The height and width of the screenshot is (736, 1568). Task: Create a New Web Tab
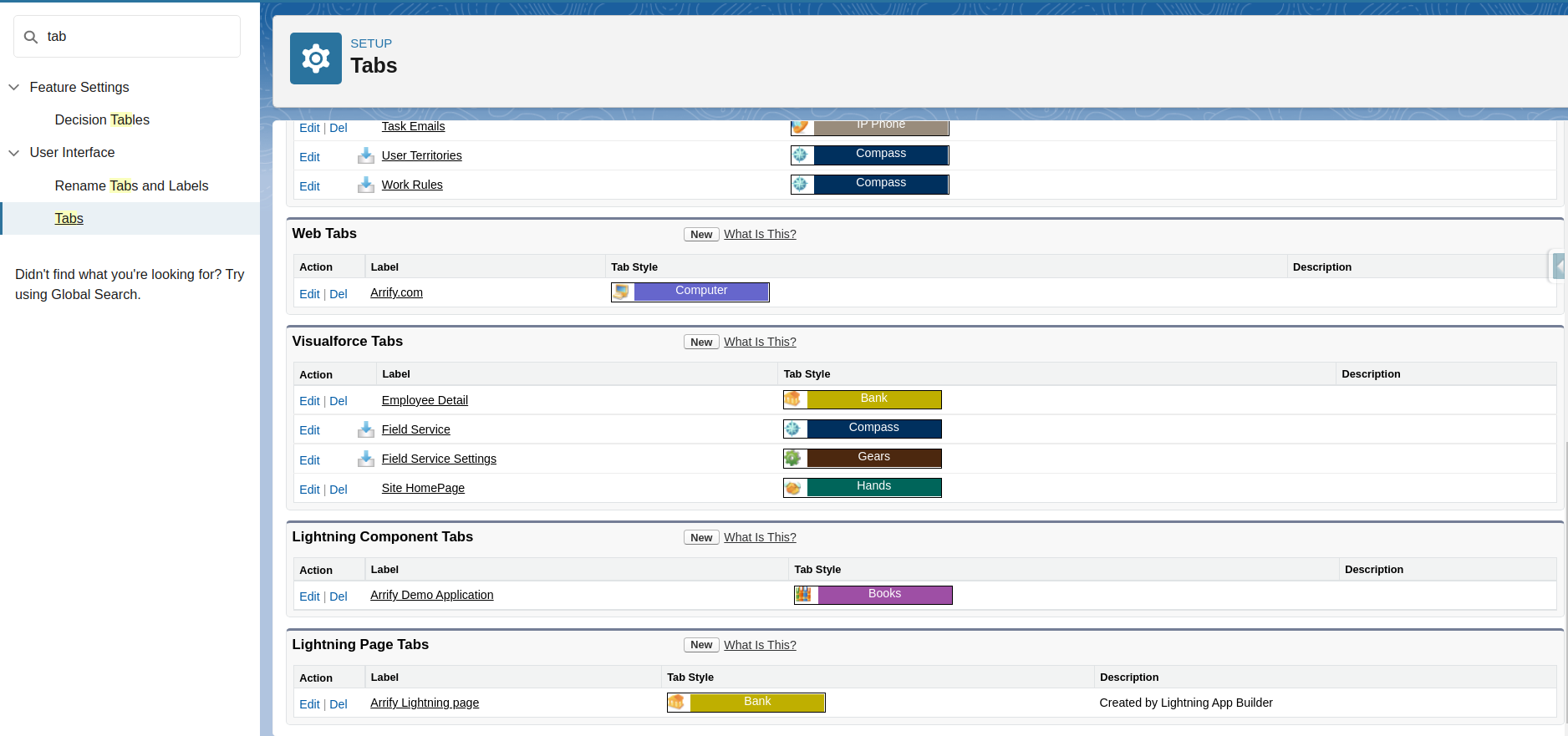[701, 235]
